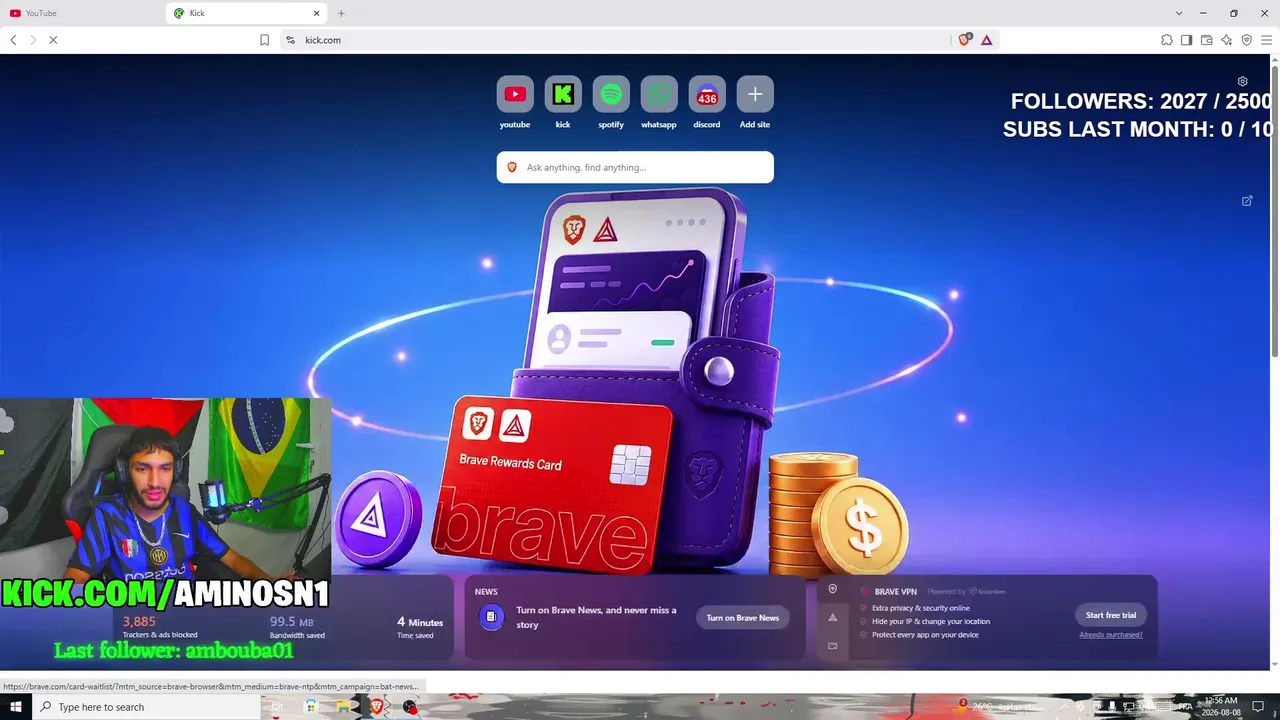The width and height of the screenshot is (1280, 720).
Task: Open the Extensions puzzle icon
Action: click(x=1167, y=40)
